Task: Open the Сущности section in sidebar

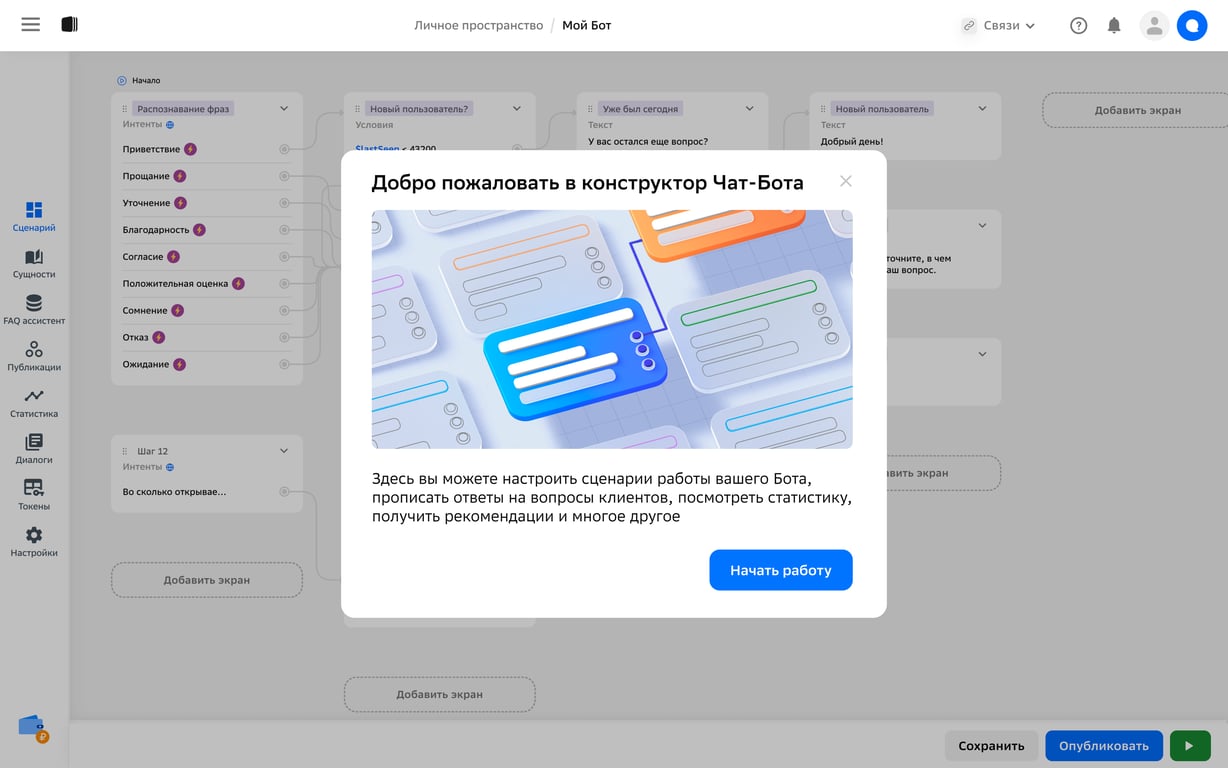Action: pos(34,264)
